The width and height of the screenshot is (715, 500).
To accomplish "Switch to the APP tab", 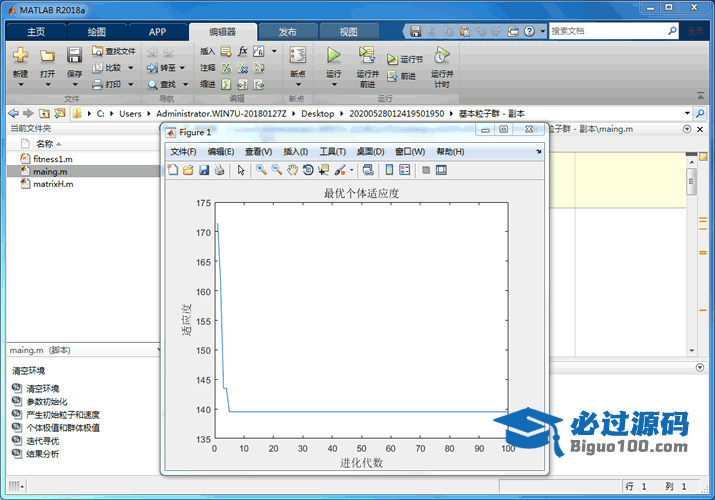I will 157,32.
